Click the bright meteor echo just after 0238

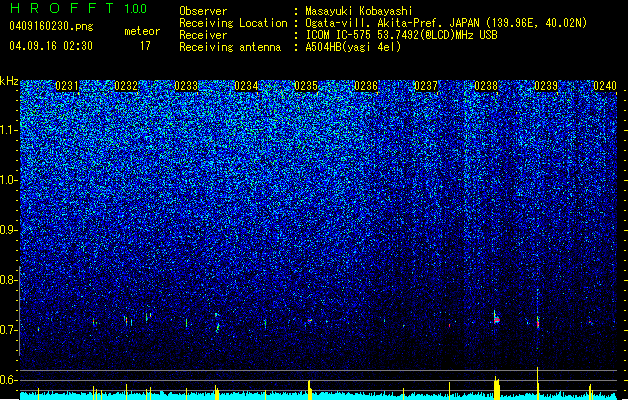497,317
